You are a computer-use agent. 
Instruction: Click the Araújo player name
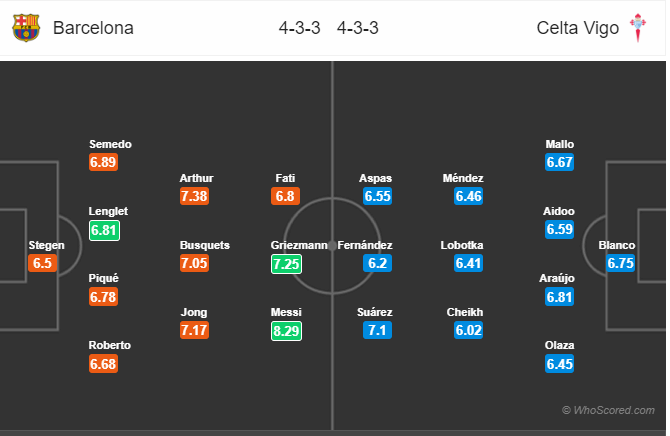557,278
